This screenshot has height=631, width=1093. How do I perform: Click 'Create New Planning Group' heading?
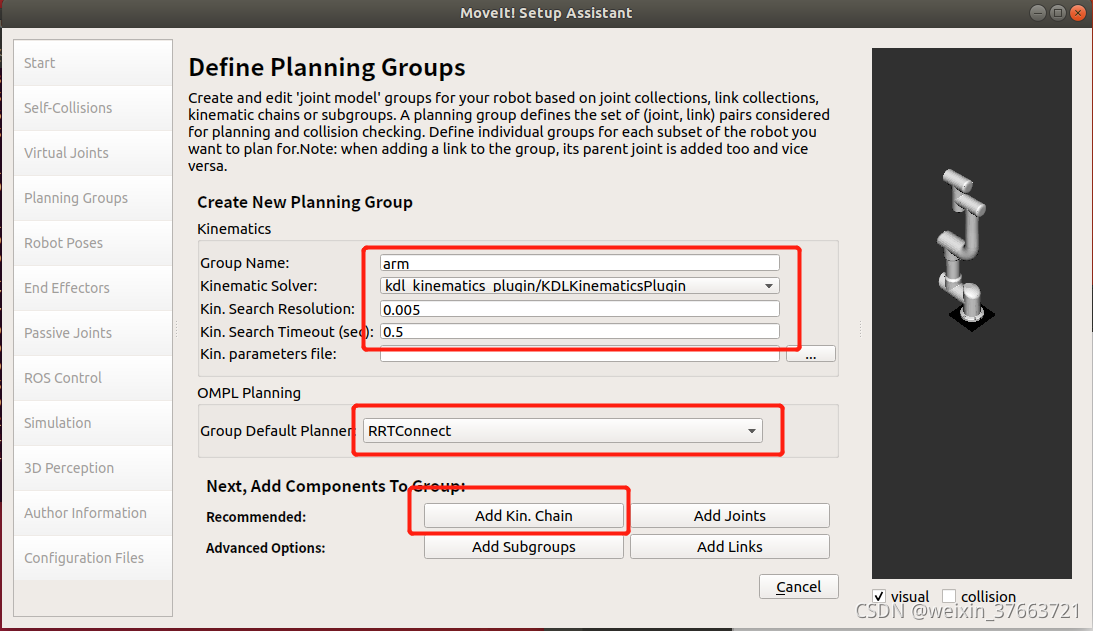(x=305, y=202)
